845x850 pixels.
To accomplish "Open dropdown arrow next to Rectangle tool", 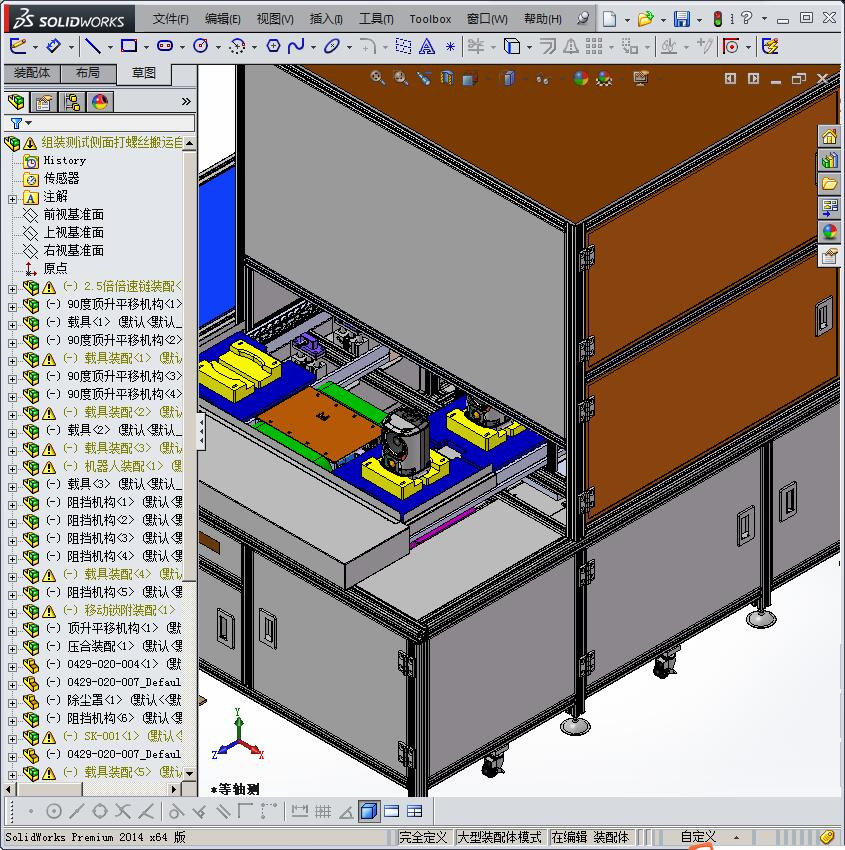I will pyautogui.click(x=146, y=48).
